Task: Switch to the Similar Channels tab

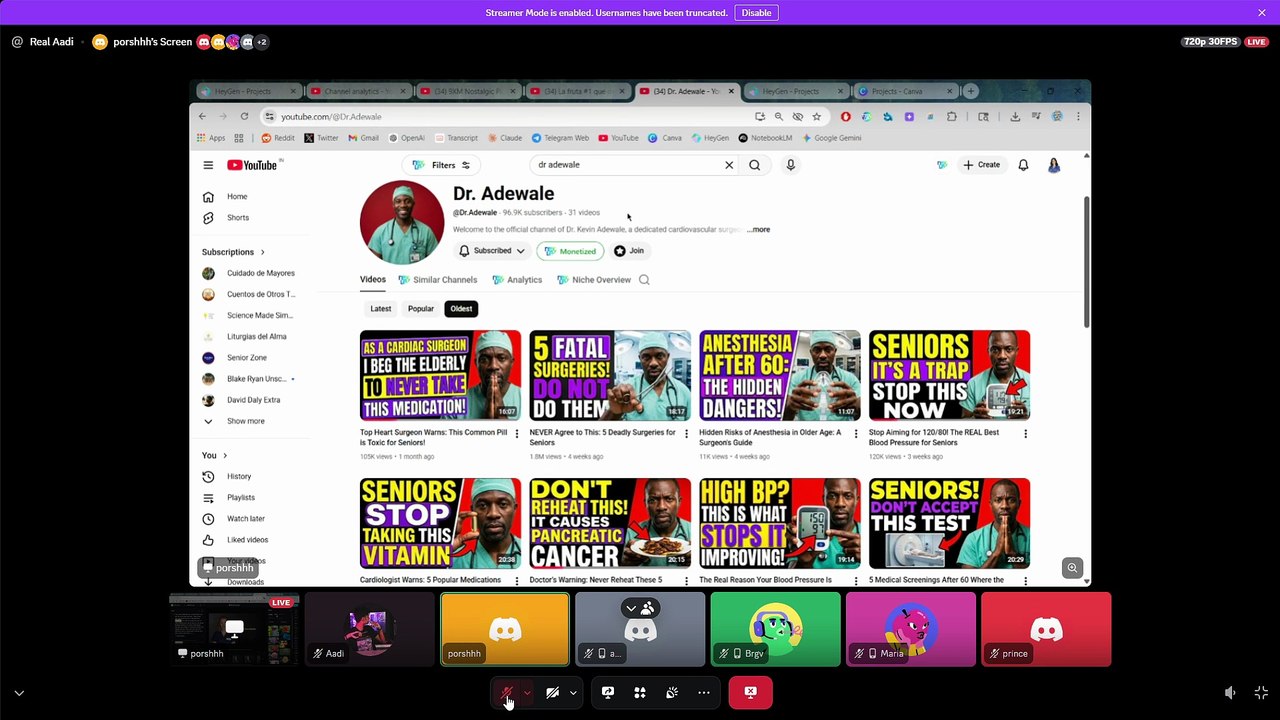Action: [438, 280]
